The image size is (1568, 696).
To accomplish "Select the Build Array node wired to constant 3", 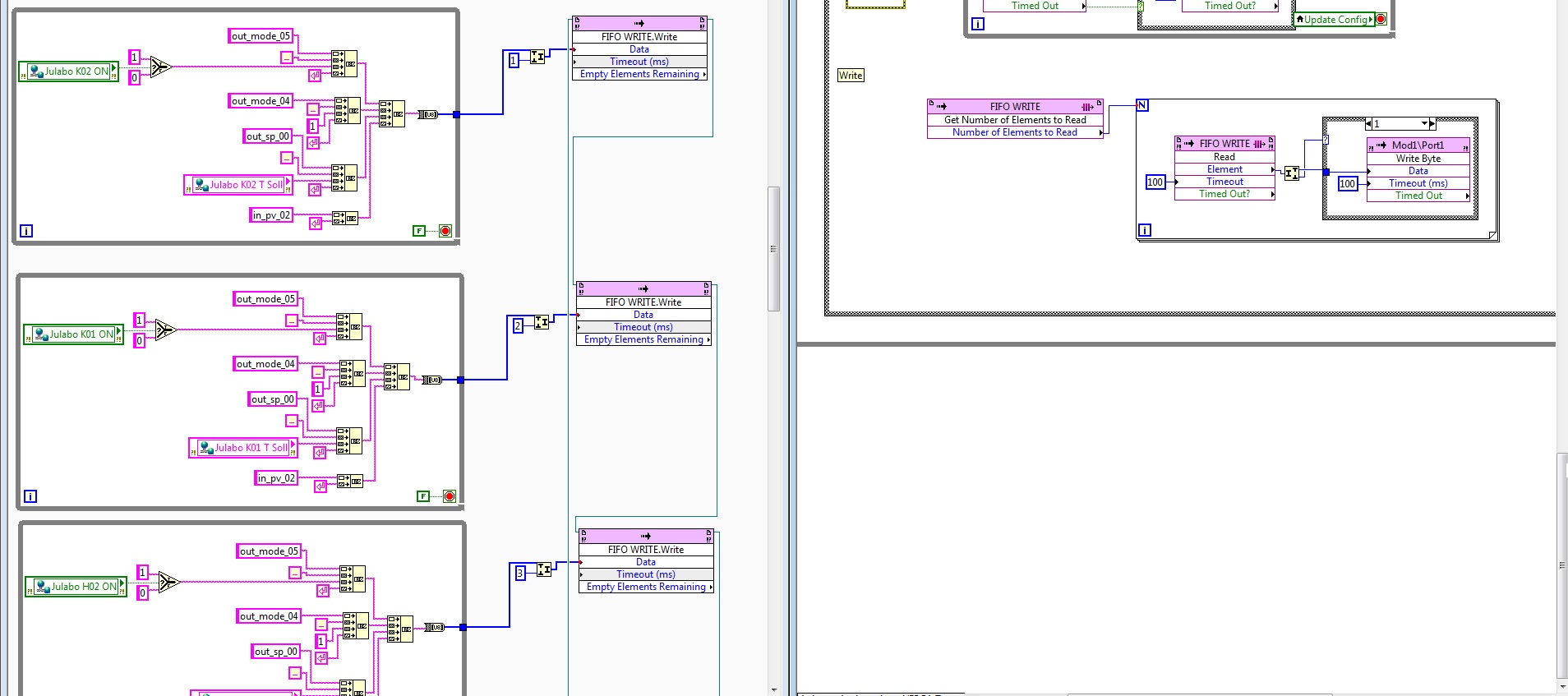I will (544, 569).
